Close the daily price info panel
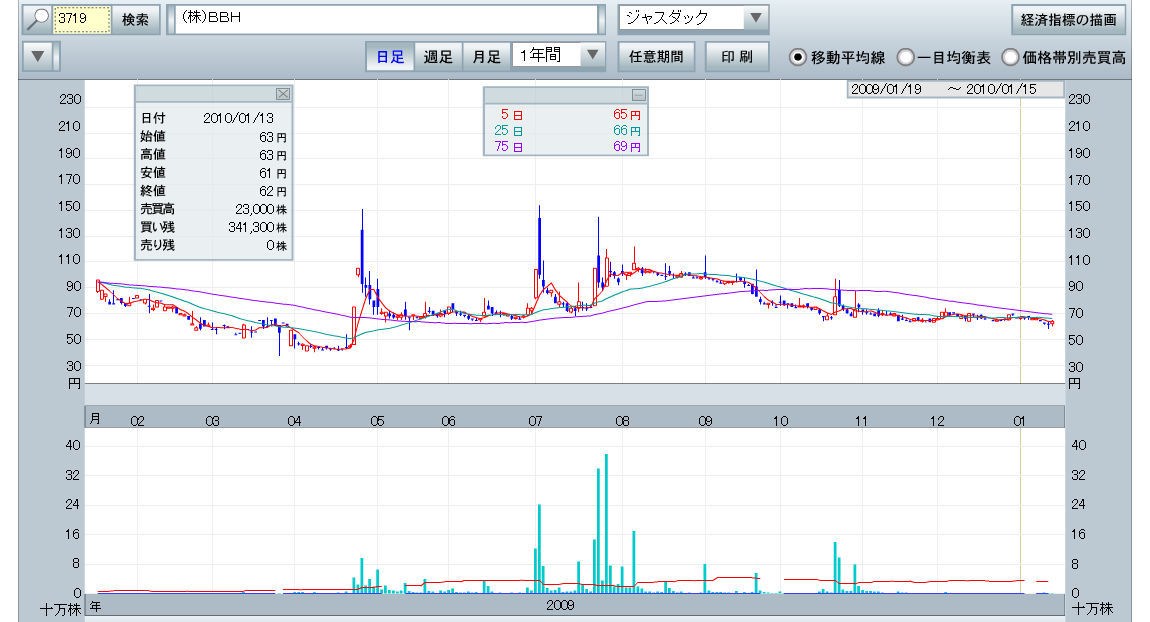The width and height of the screenshot is (1150, 622). coord(282,94)
